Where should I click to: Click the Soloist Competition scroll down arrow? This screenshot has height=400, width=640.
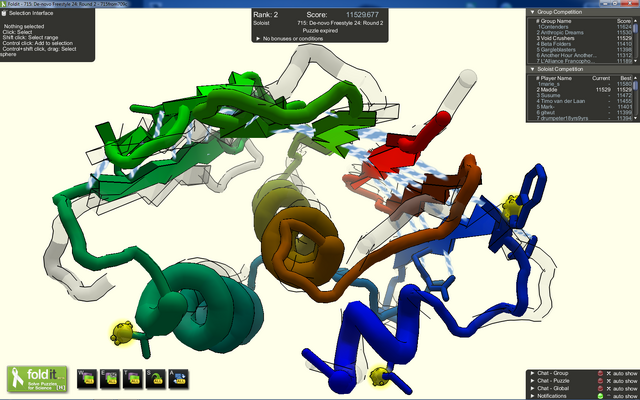tap(635, 118)
